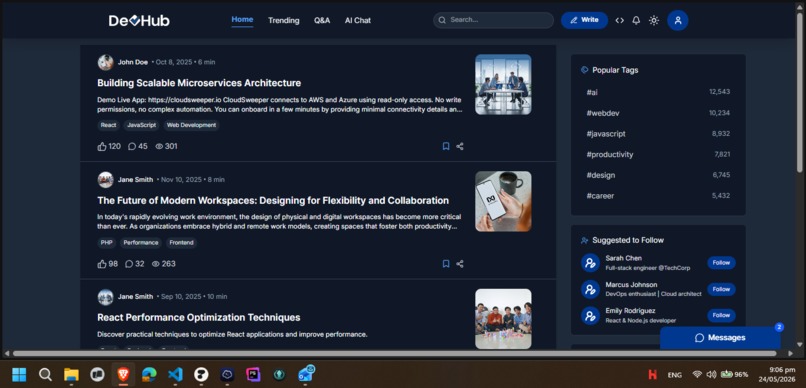Select the PHP tag chip
Image resolution: width=806 pixels, height=388 pixels.
click(106, 243)
